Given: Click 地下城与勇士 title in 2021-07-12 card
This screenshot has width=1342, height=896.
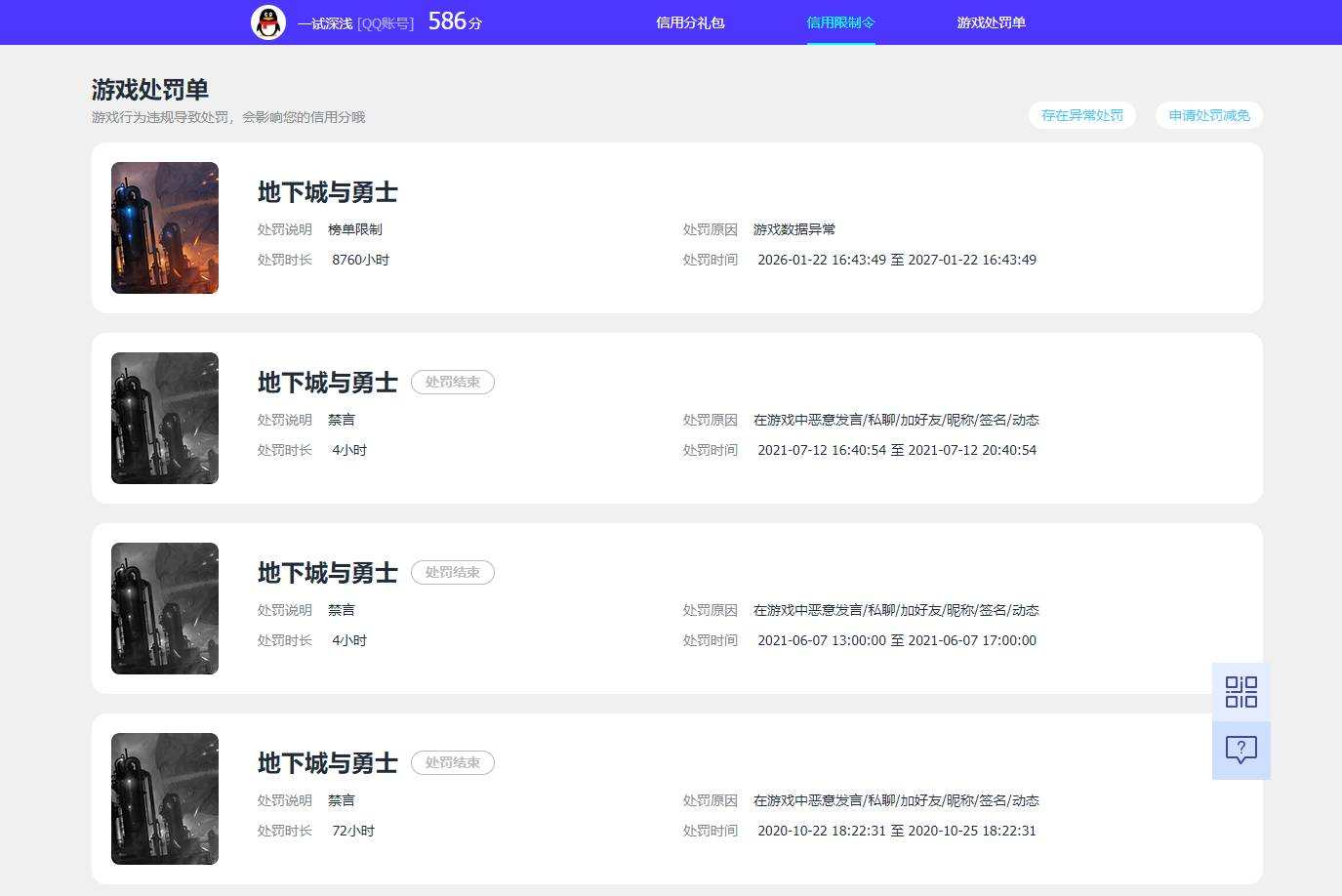Looking at the screenshot, I should [x=328, y=383].
